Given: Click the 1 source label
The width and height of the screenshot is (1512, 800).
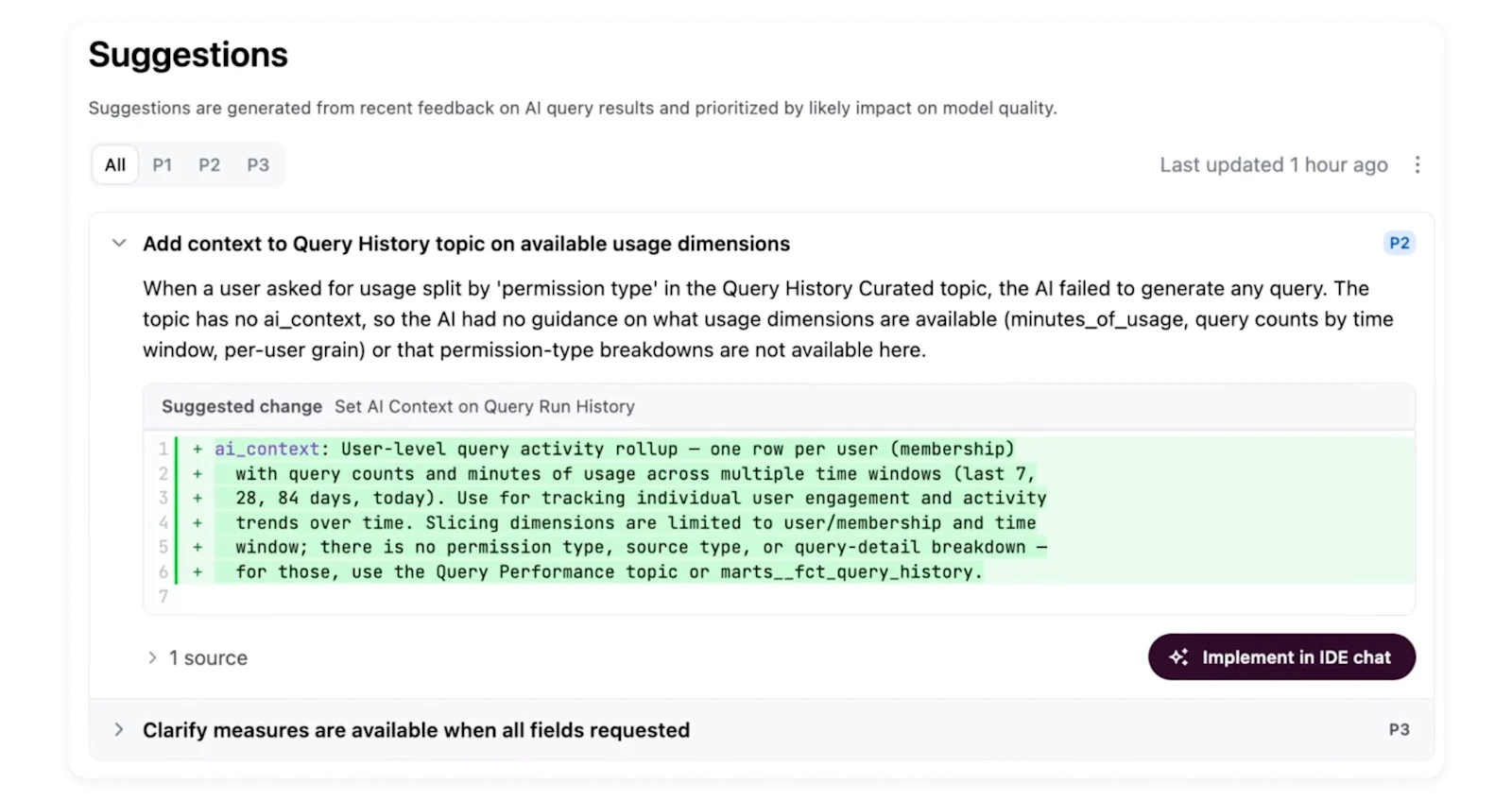Looking at the screenshot, I should click(208, 658).
